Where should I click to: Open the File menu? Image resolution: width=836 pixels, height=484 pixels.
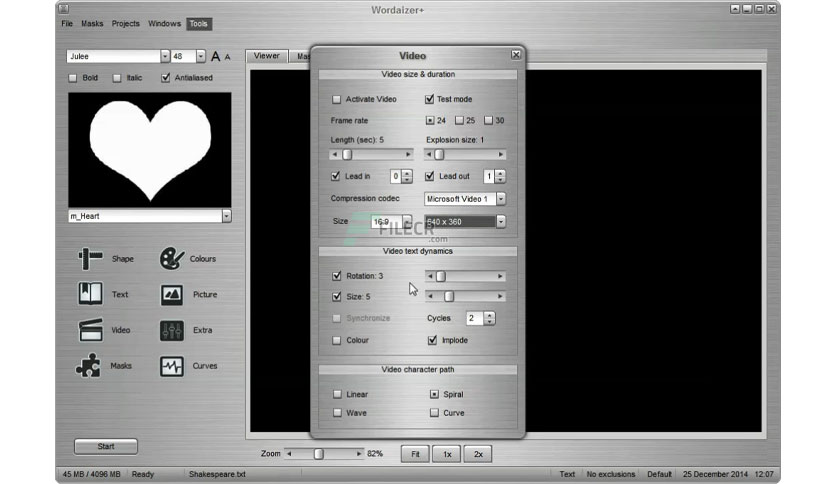tap(67, 23)
